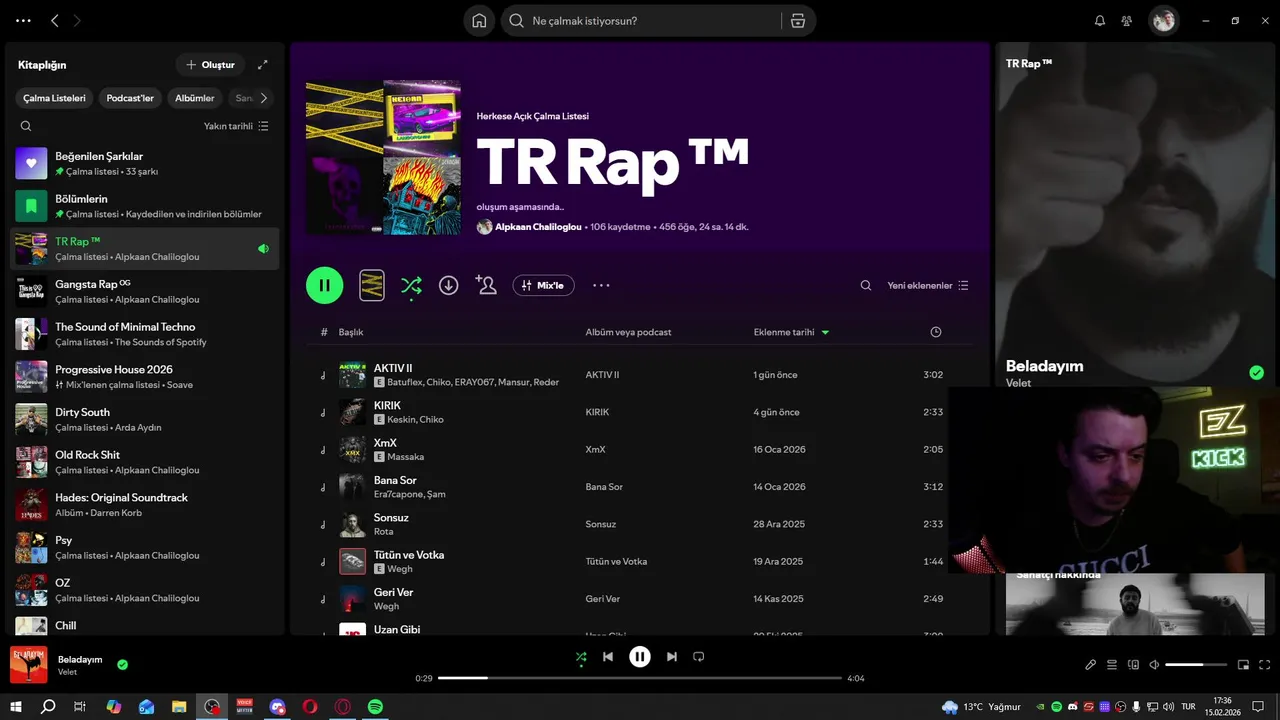Screen dimensions: 1280x720
Task: Open friend activity icon
Action: coord(1127,21)
